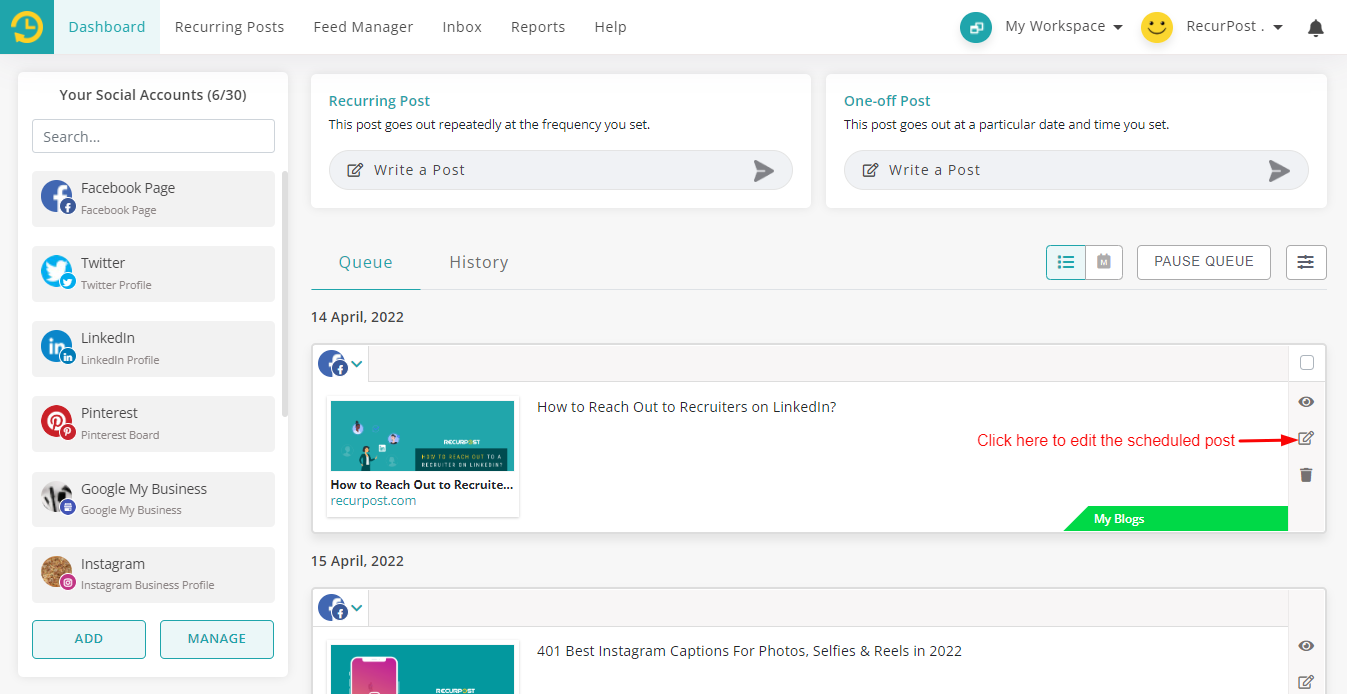The image size is (1347, 694).
Task: Preview the LinkedIn recruiters post
Action: [x=1306, y=402]
